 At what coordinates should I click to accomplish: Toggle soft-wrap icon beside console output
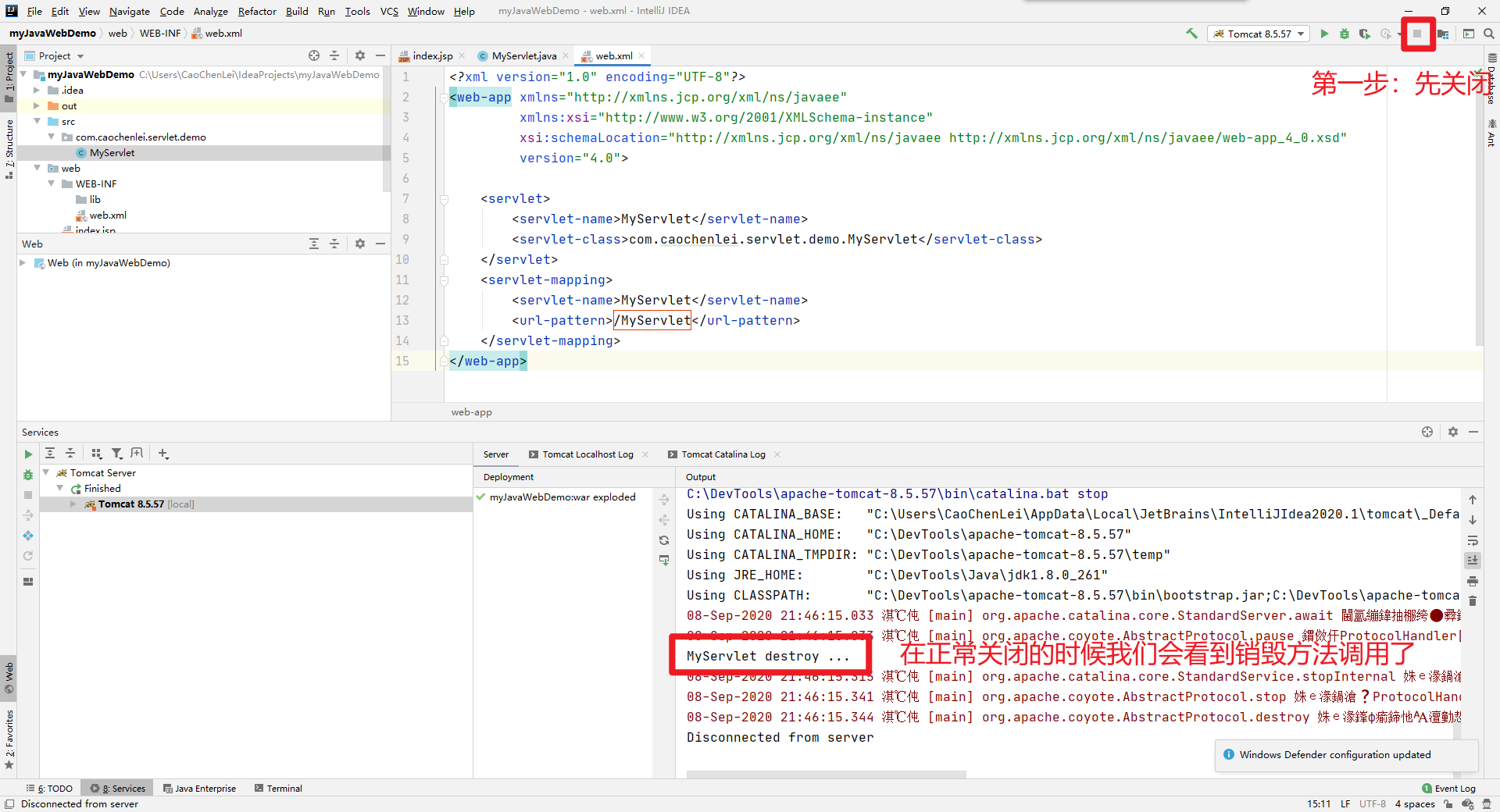coord(1473,540)
